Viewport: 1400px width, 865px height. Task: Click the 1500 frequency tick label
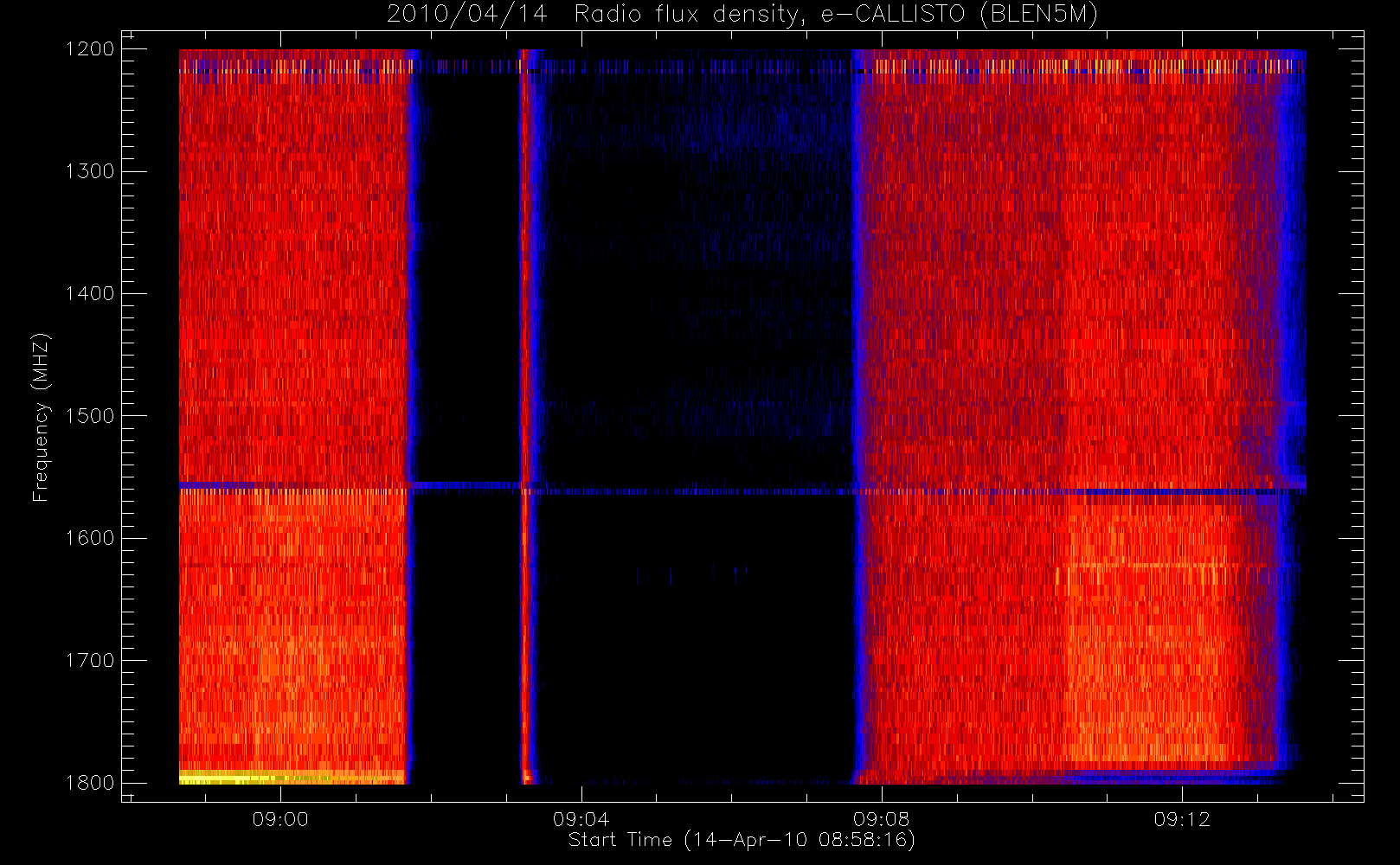[x=90, y=416]
